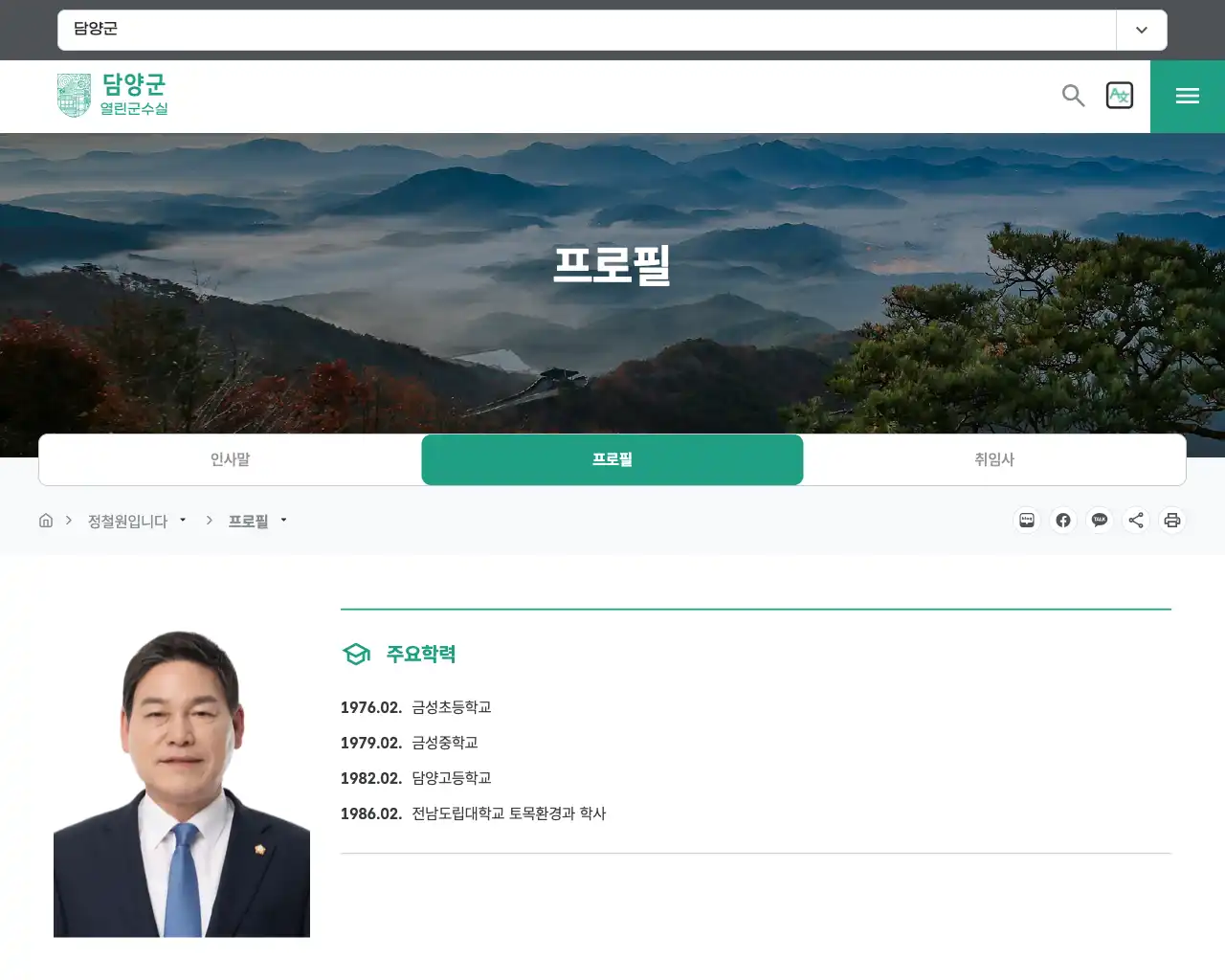Expand the 프로필 breadcrumb dropdown
The width and height of the screenshot is (1225, 980).
point(284,520)
